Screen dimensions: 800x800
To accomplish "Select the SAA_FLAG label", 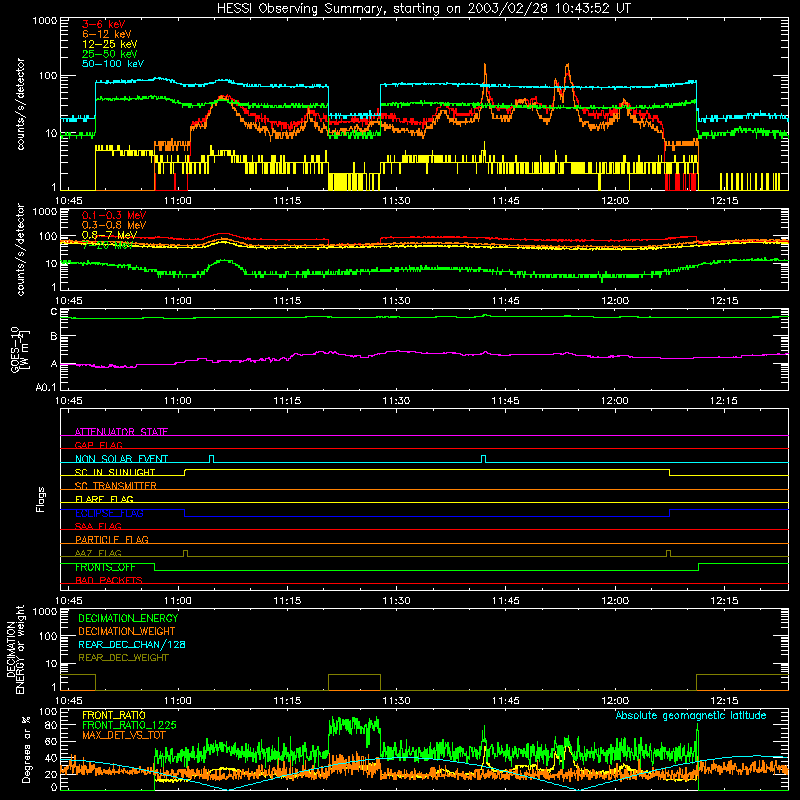I will [x=98, y=526].
